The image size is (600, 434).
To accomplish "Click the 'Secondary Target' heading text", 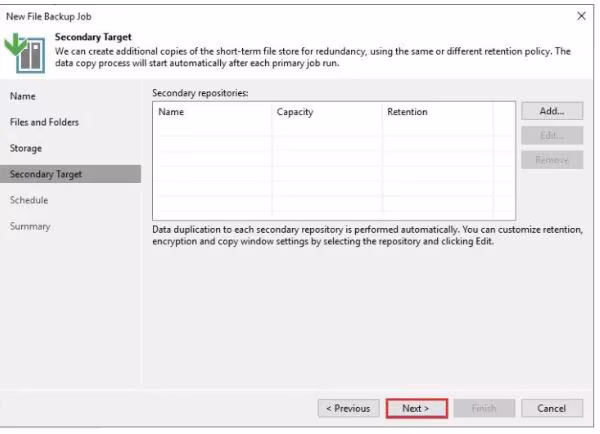I will [93, 37].
